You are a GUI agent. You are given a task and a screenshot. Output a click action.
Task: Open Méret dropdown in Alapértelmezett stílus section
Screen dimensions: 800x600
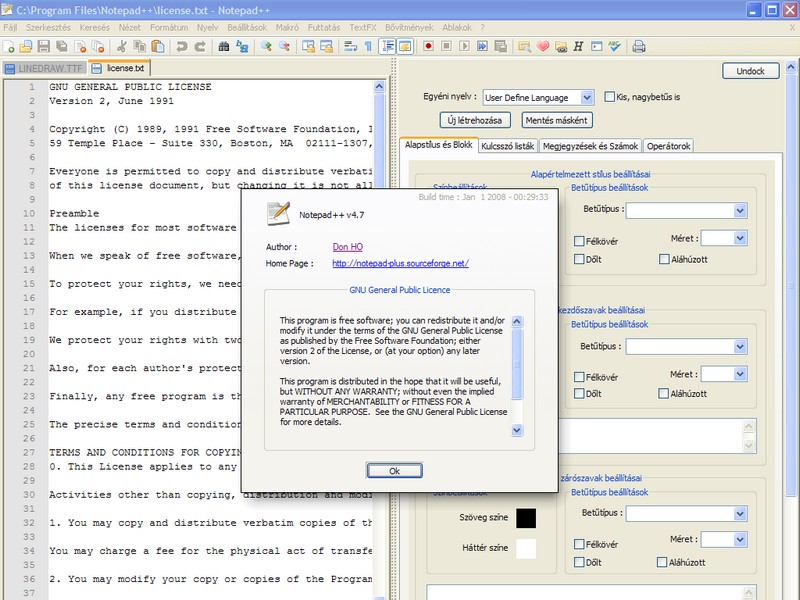[740, 238]
